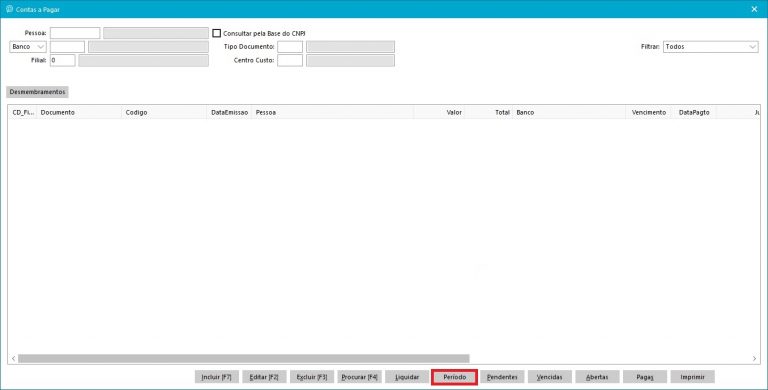
Task: Open the Banco dropdown selector
Action: (x=28, y=47)
